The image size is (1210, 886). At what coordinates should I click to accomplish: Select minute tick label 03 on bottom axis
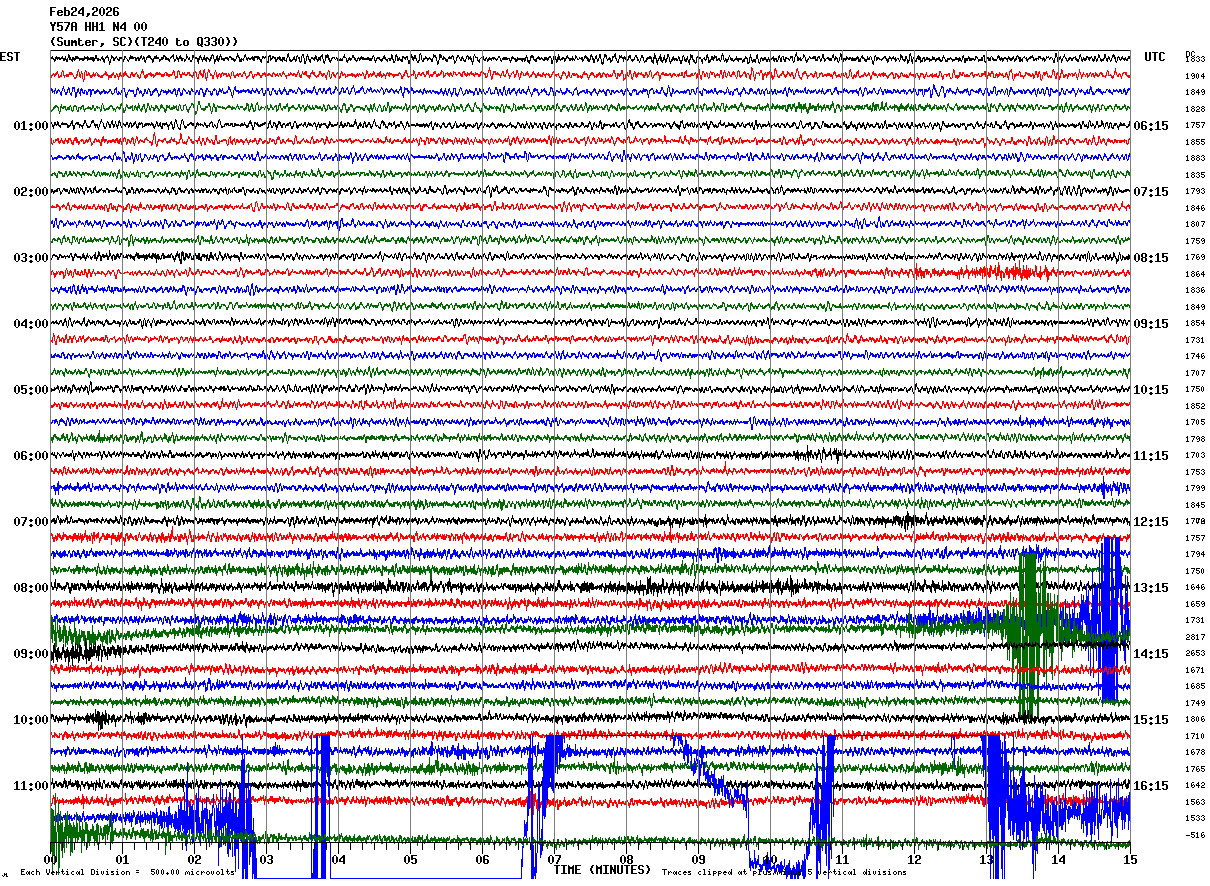click(266, 860)
